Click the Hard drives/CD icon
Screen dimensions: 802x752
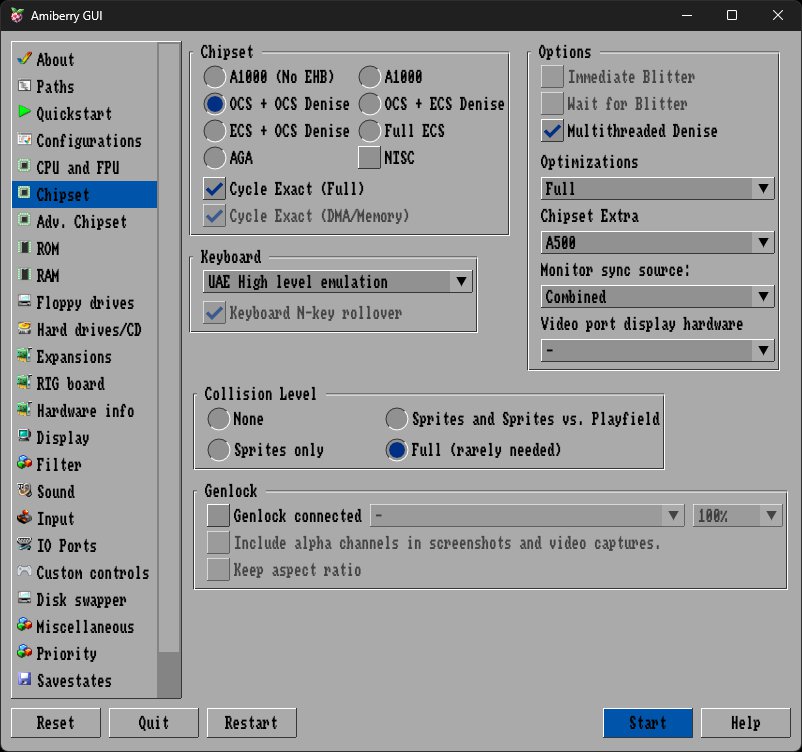pyautogui.click(x=24, y=328)
